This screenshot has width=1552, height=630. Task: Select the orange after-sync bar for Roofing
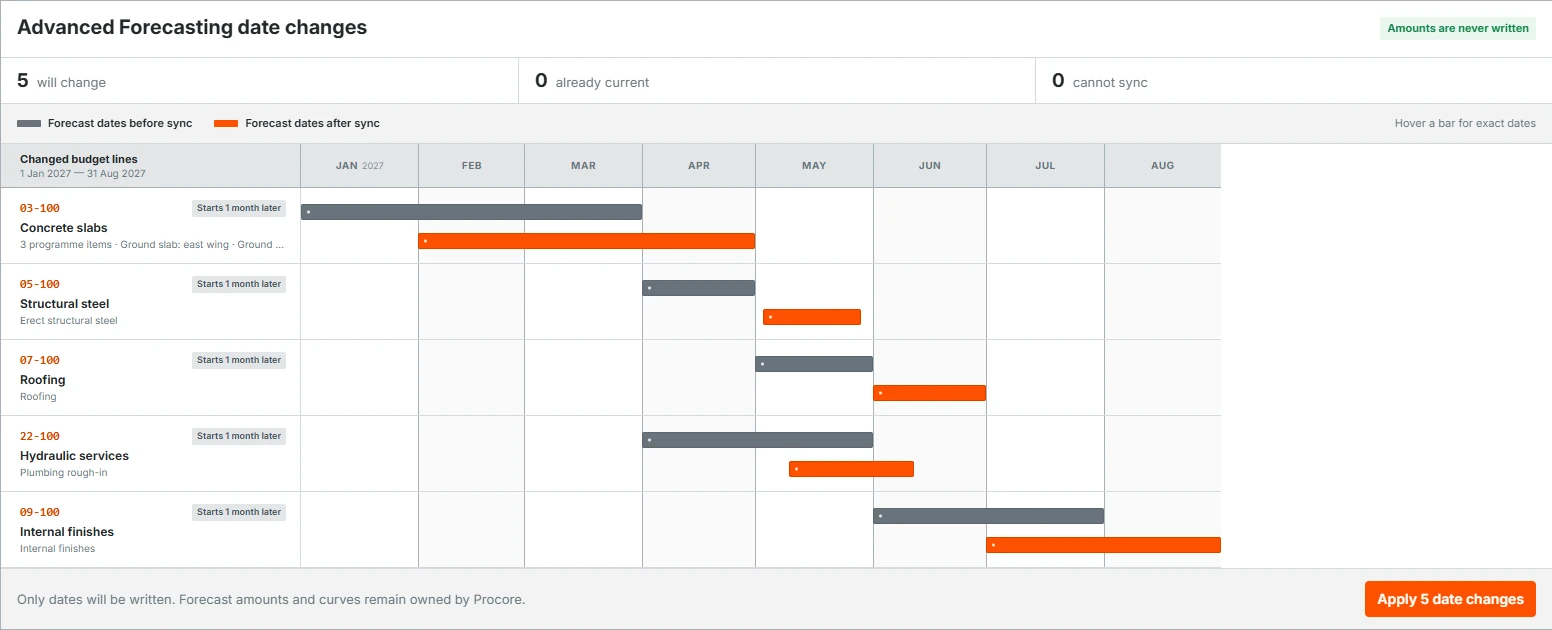coord(929,393)
